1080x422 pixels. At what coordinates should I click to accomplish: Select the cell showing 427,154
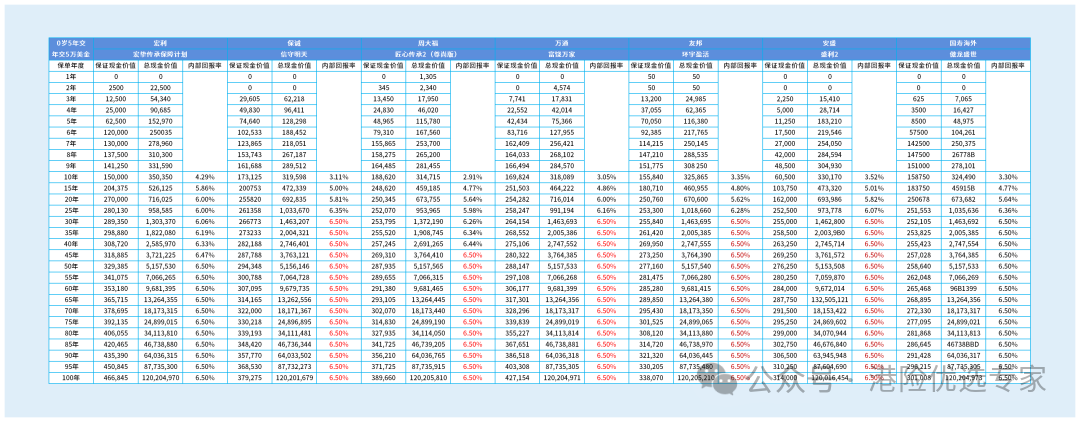pyautogui.click(x=517, y=377)
